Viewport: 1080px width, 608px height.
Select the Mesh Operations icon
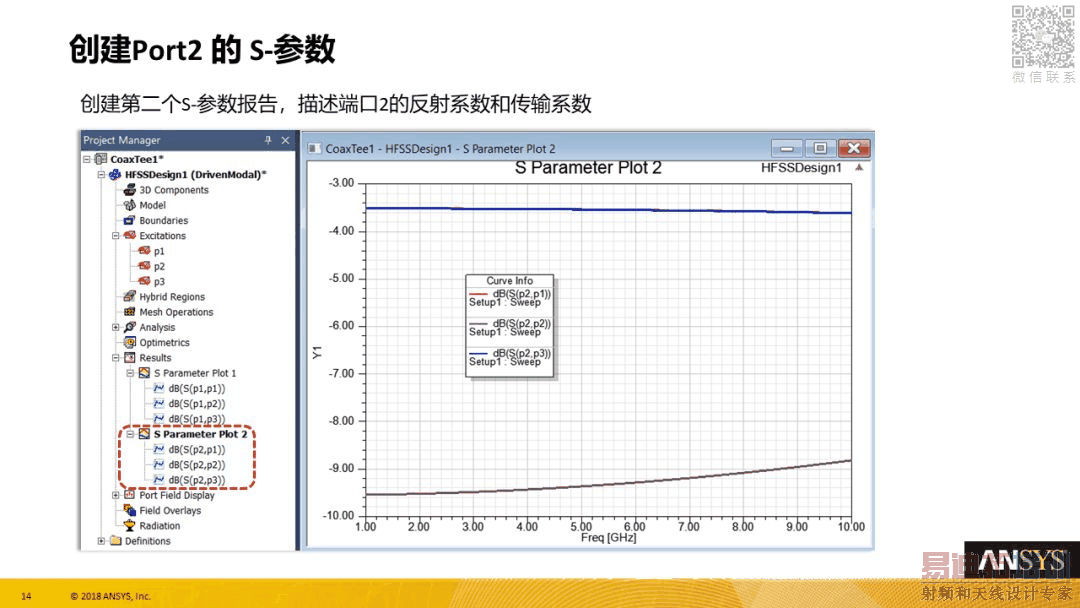point(129,312)
